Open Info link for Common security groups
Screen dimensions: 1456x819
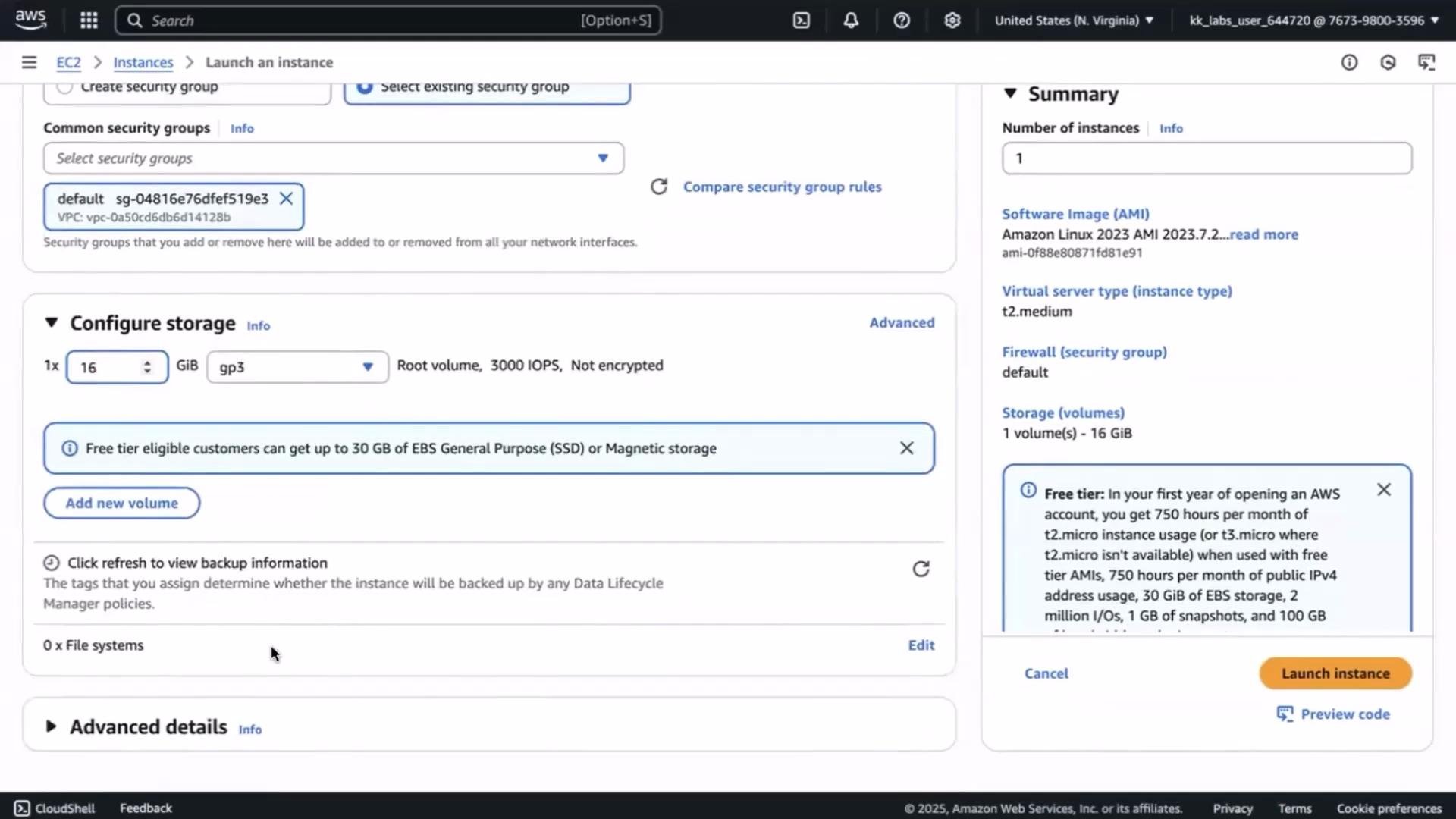click(x=242, y=128)
